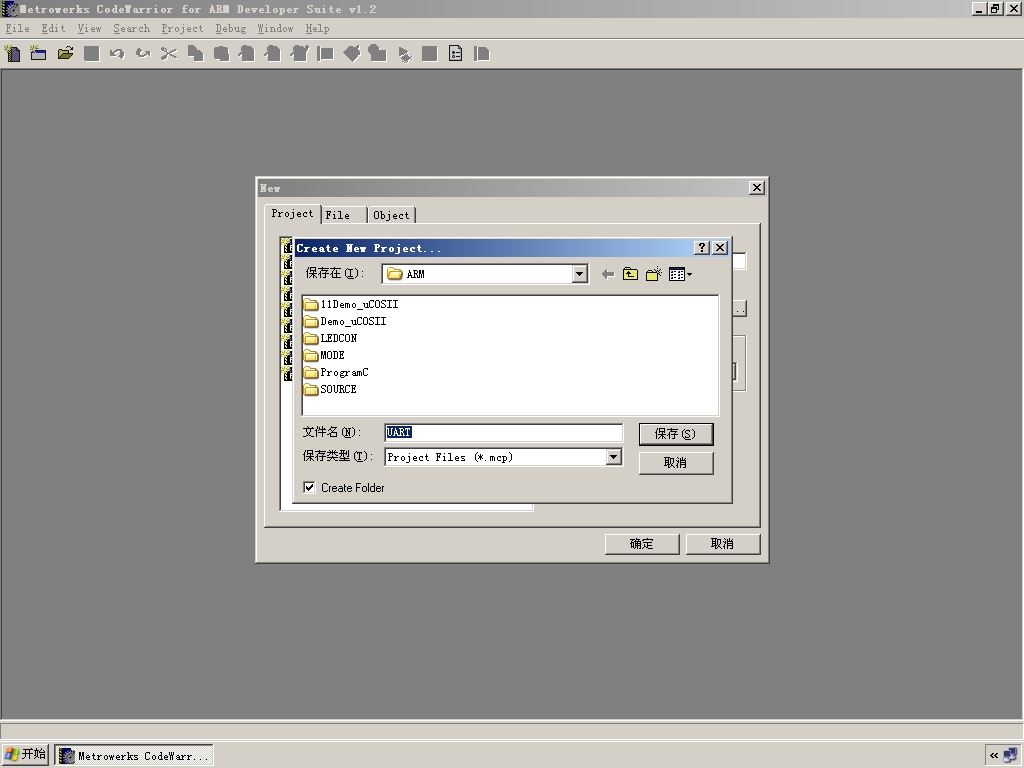Select the LEDCON folder
This screenshot has height=768, width=1024.
point(330,338)
